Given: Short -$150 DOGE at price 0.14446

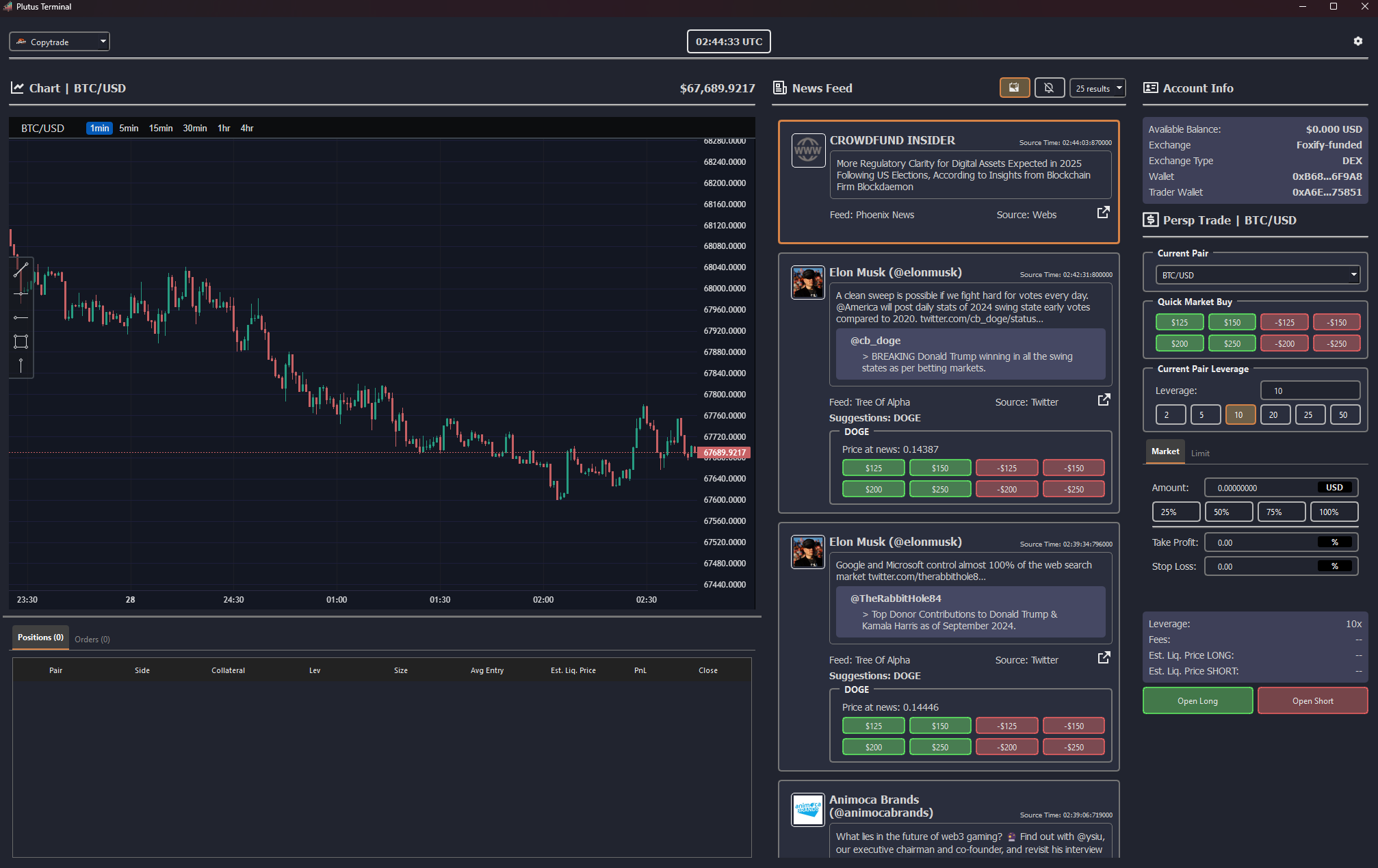Looking at the screenshot, I should (x=1074, y=726).
